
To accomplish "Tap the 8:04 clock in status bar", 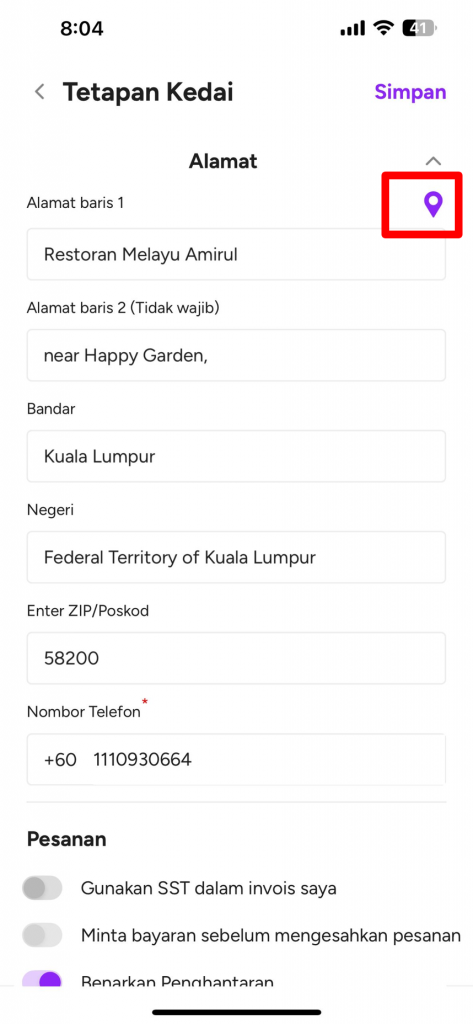I will [x=82, y=29].
